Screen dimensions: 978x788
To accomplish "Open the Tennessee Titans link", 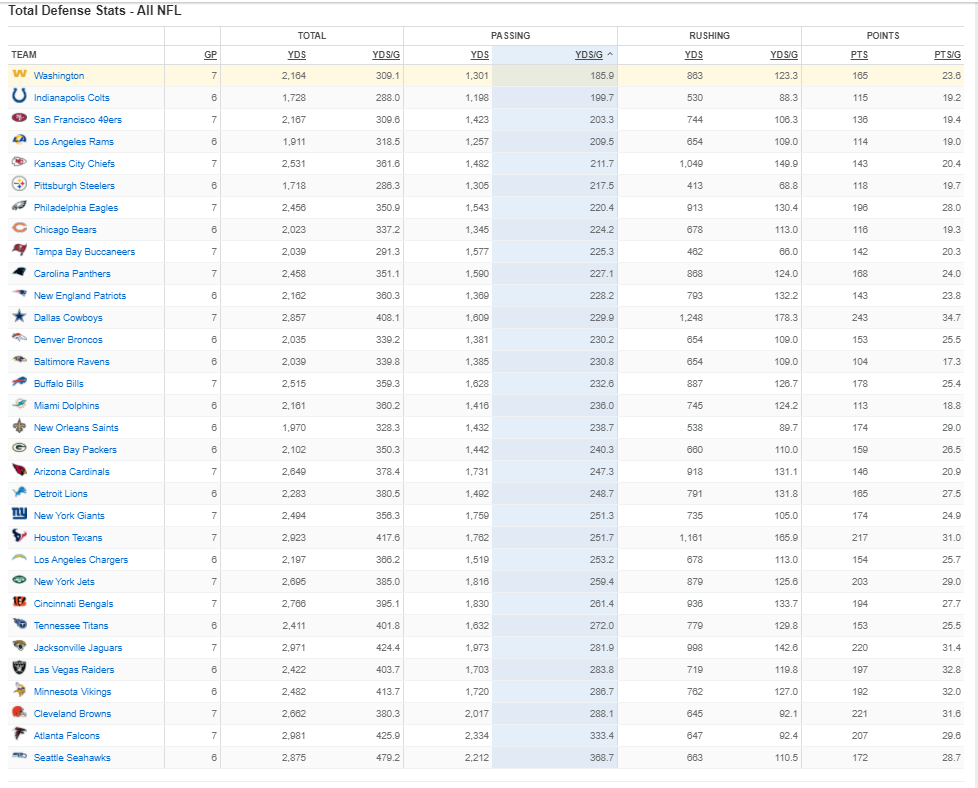I will 71,625.
